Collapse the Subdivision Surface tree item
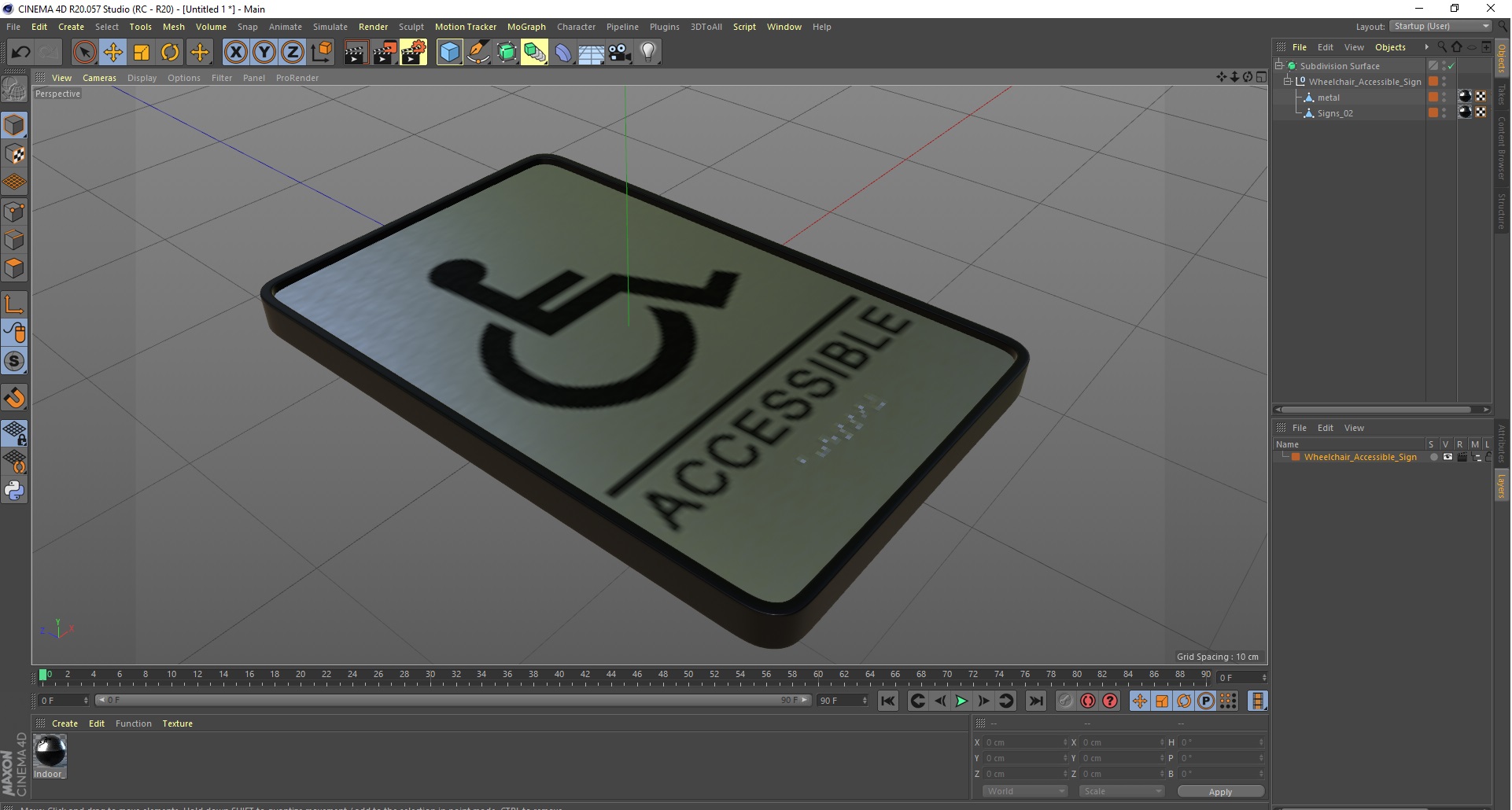 [1279, 66]
